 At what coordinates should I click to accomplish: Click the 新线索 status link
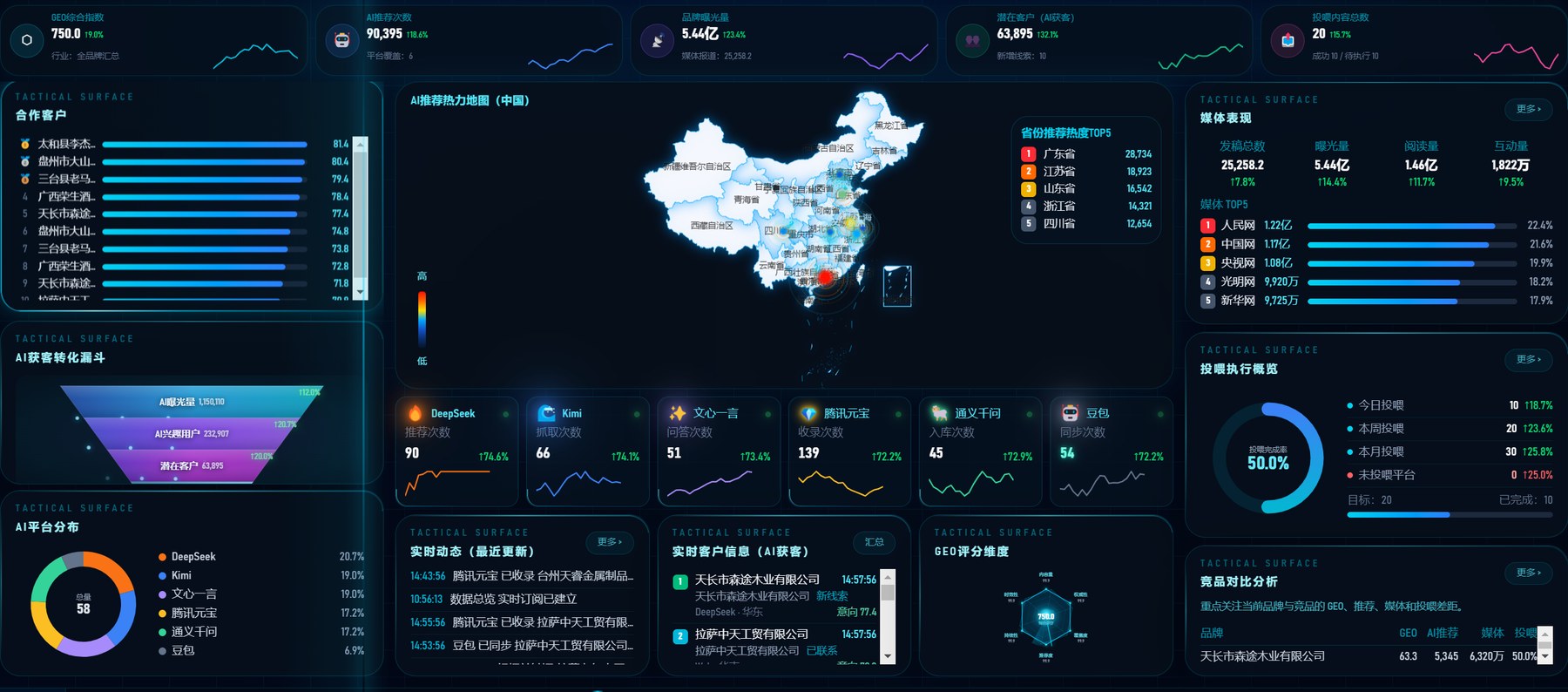click(832, 596)
